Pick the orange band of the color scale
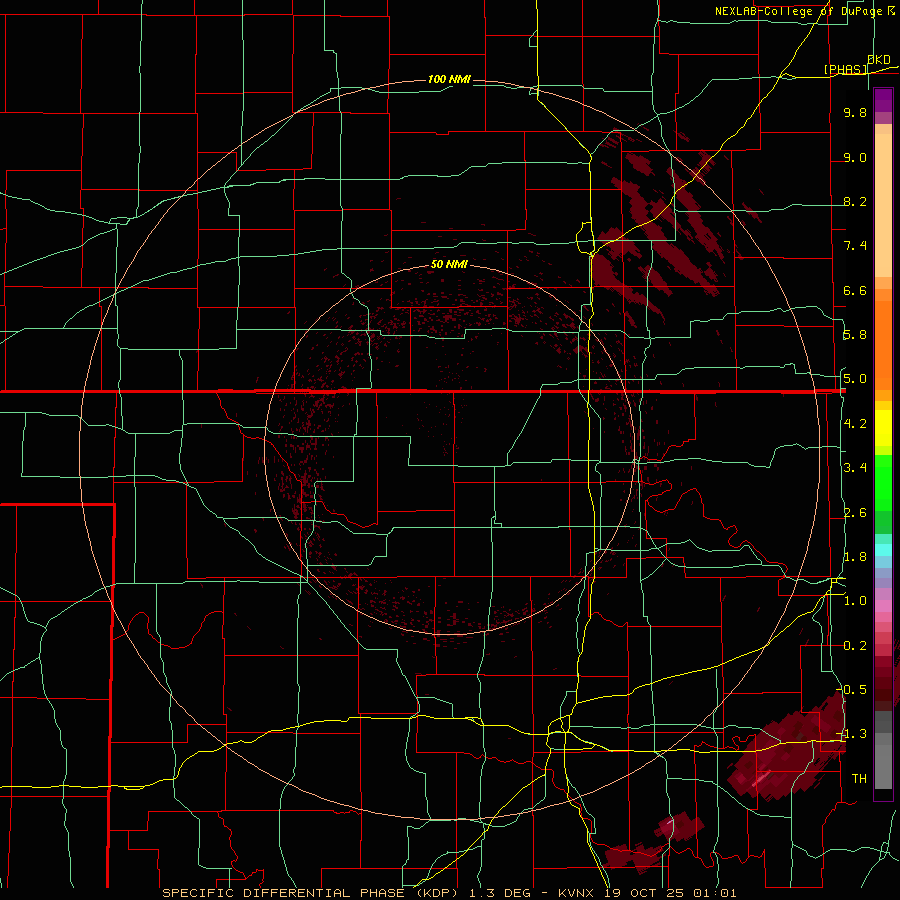The height and width of the screenshot is (900, 900). coord(883,344)
